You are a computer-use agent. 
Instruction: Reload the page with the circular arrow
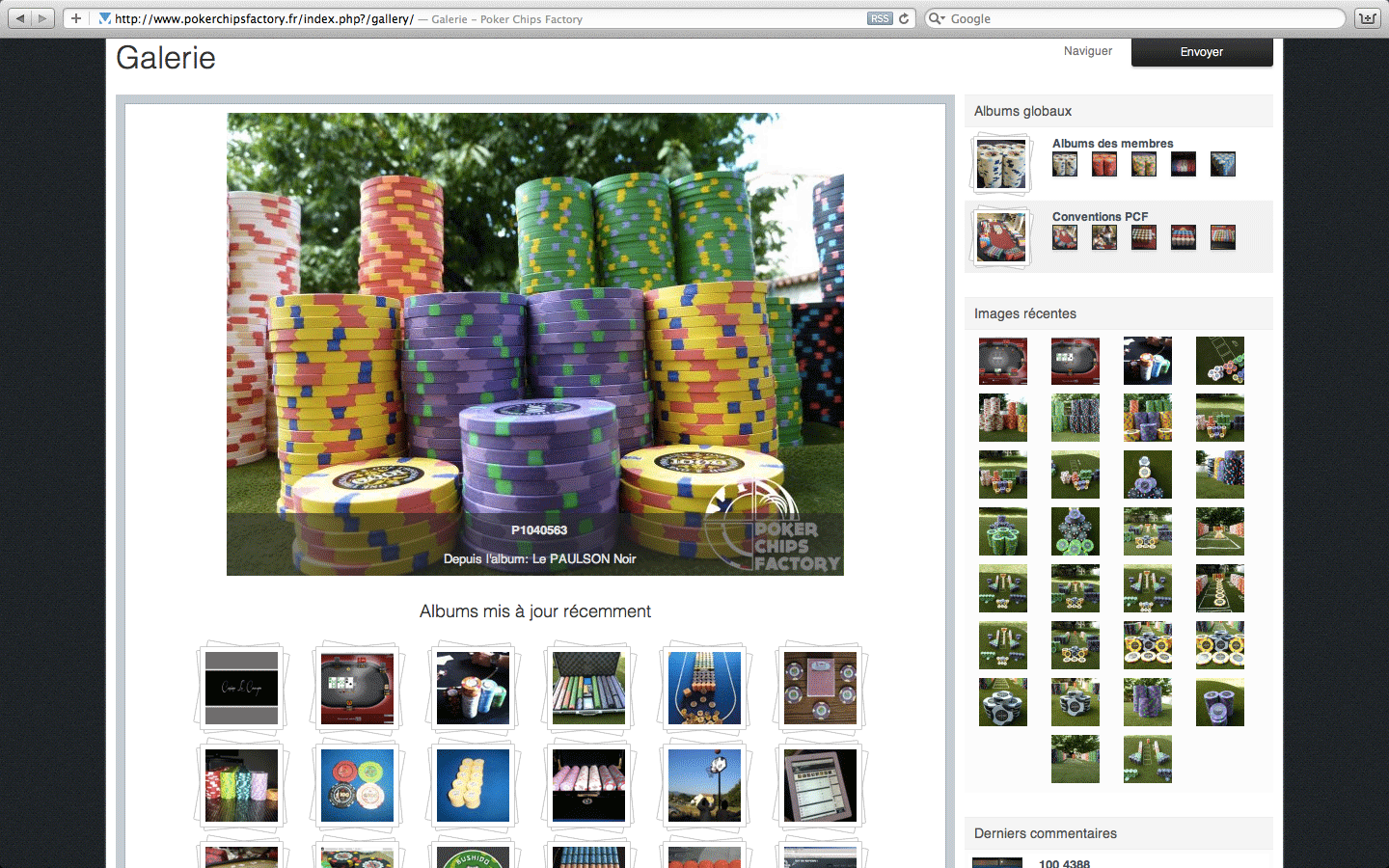(x=905, y=18)
